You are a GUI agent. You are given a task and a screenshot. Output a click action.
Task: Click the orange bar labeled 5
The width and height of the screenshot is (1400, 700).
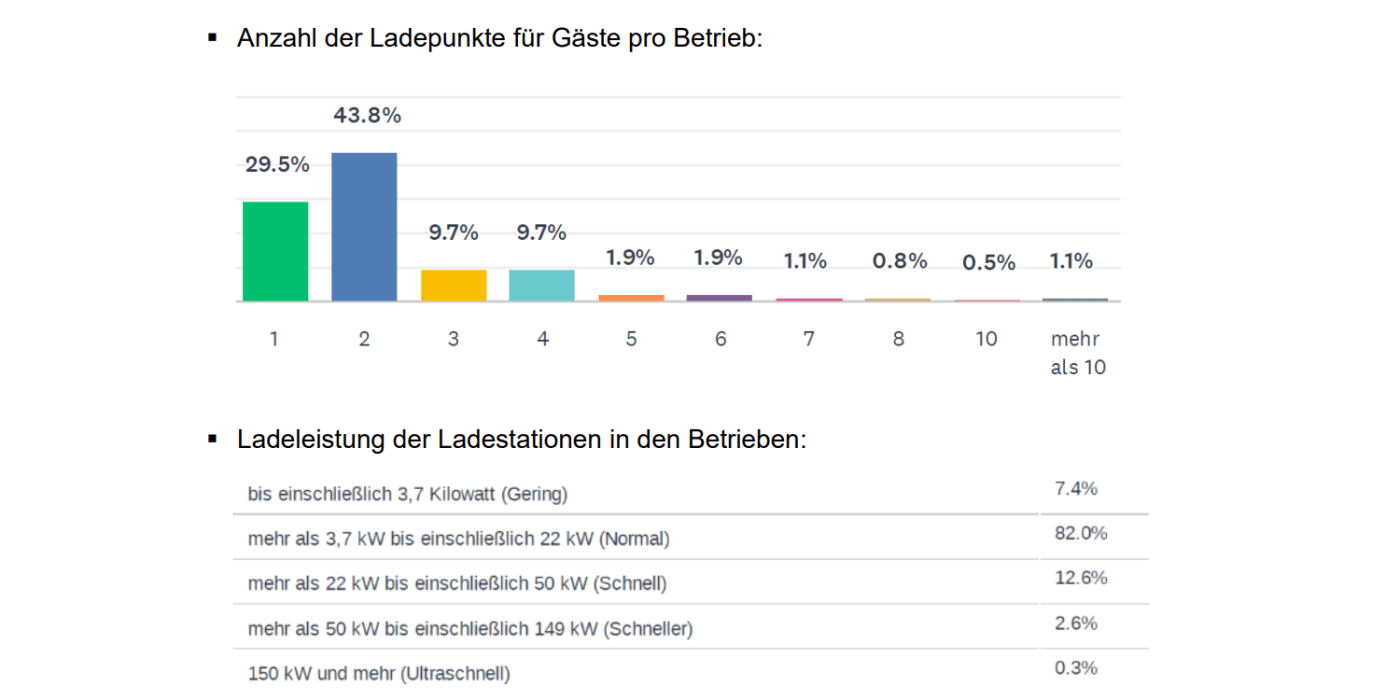(631, 298)
